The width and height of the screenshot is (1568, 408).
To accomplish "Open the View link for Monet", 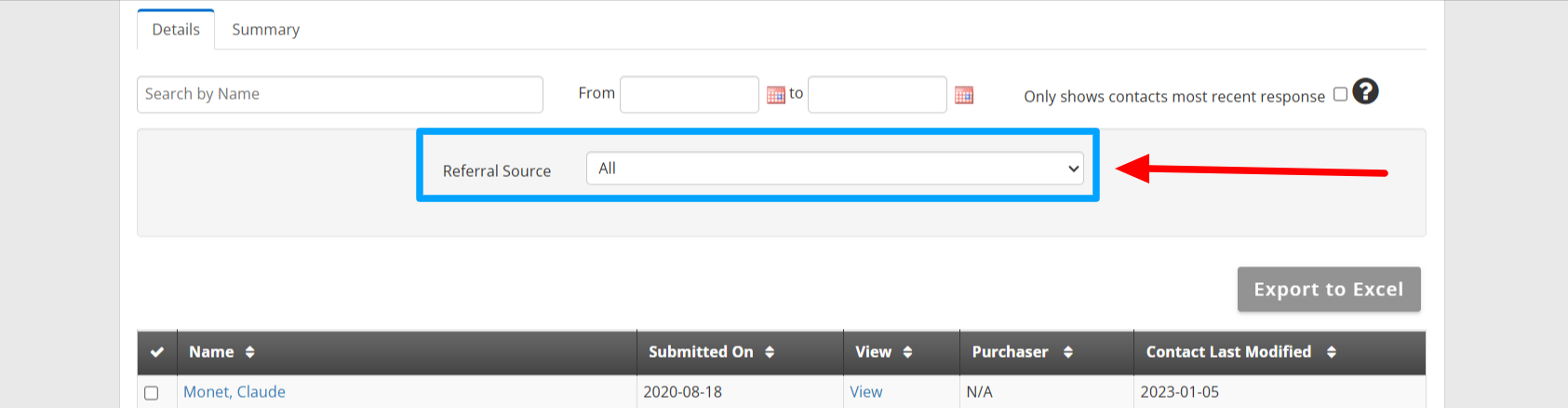I will pos(865,392).
